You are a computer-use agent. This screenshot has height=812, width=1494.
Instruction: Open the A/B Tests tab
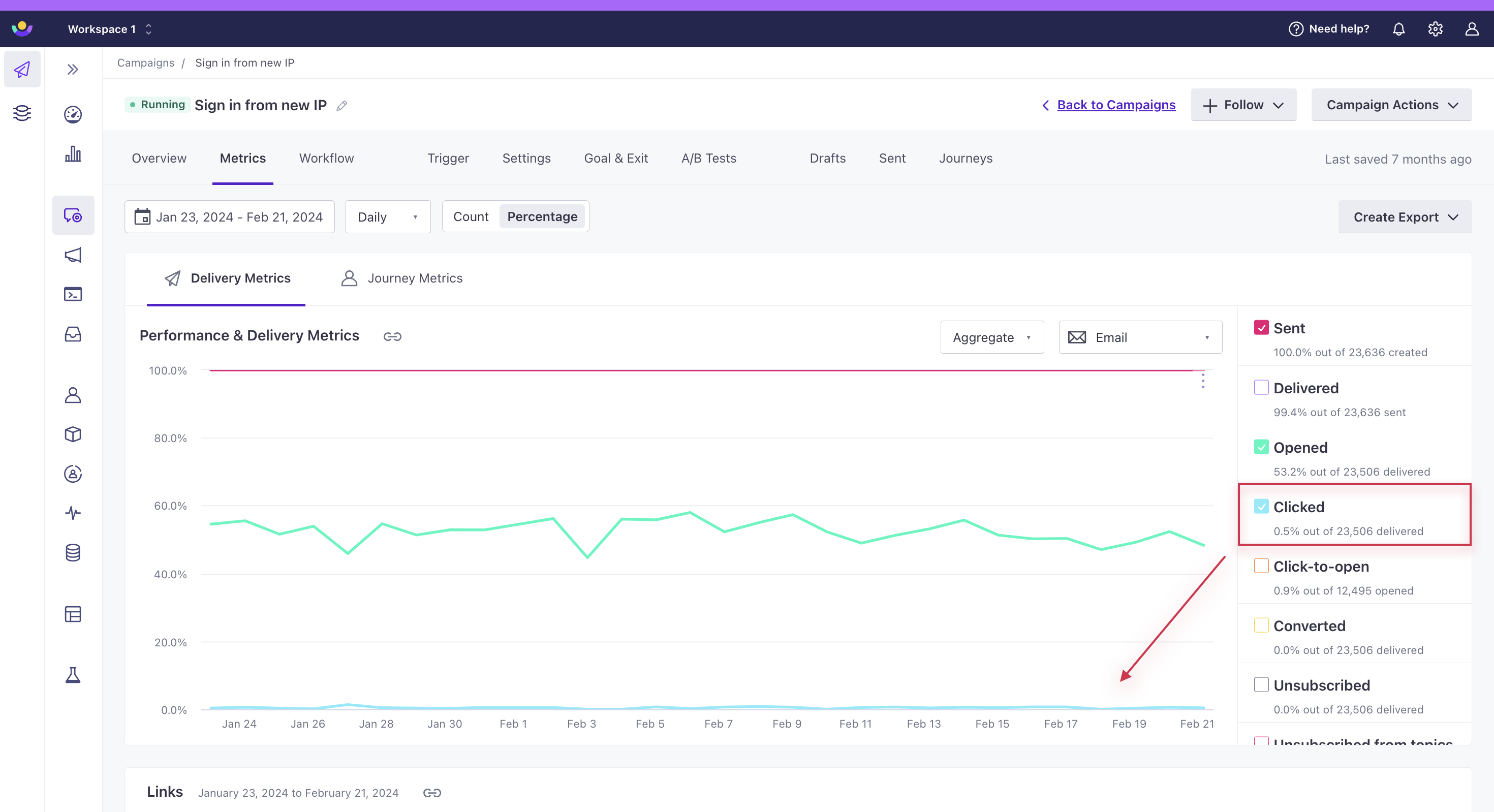pyautogui.click(x=709, y=159)
